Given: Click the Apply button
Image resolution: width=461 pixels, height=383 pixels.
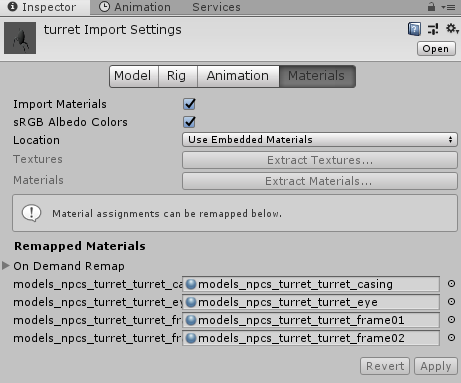Looking at the screenshot, I should coord(436,366).
